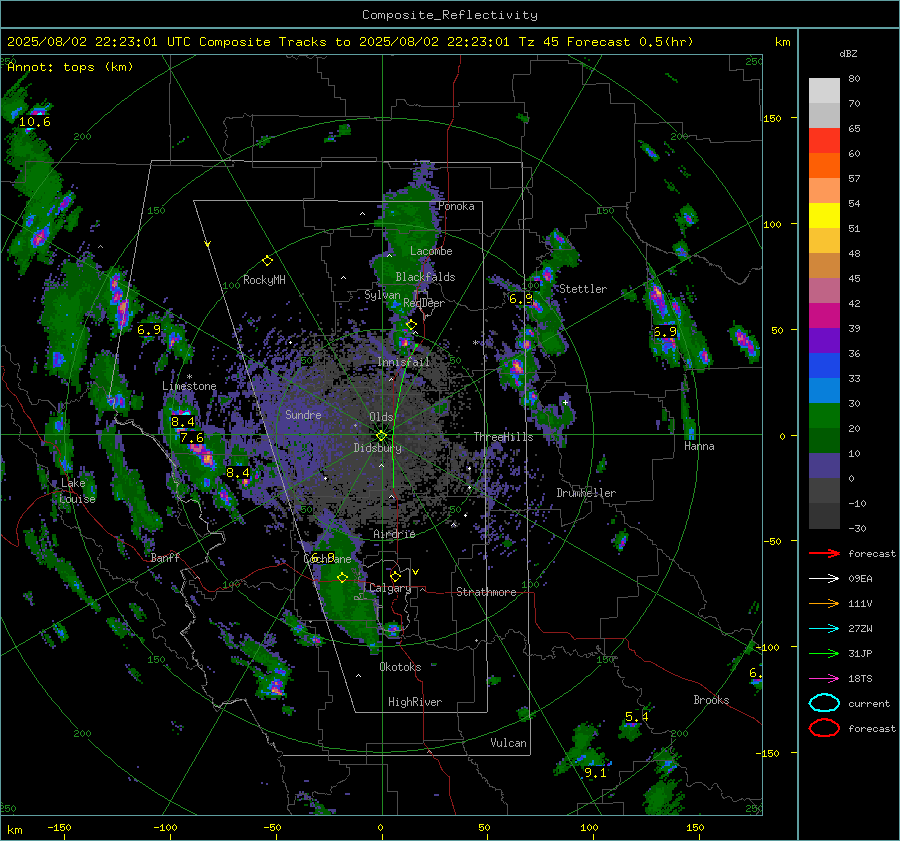
Task: Click the Limestone label
Action: [189, 386]
